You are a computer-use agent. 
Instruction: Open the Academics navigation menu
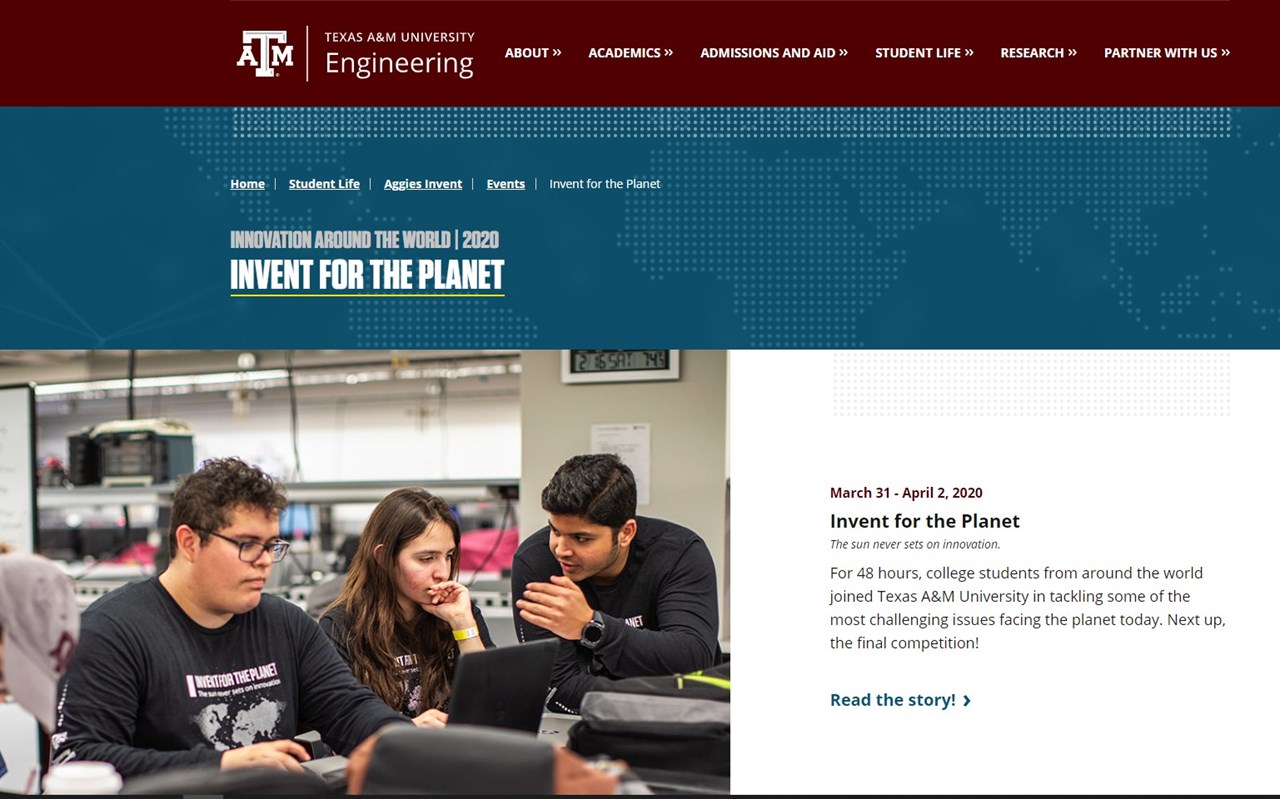(630, 53)
